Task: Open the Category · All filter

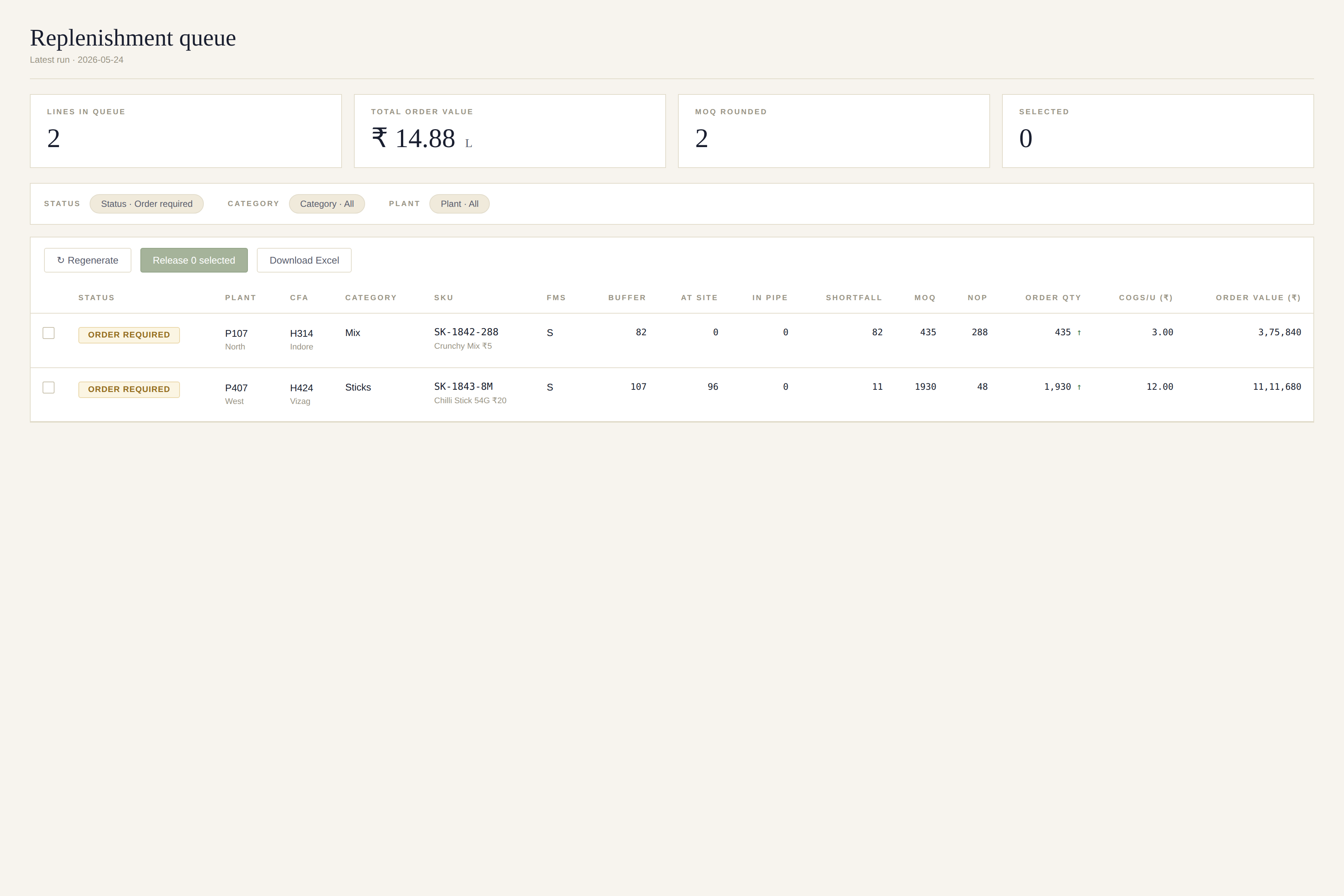Action: [x=327, y=204]
